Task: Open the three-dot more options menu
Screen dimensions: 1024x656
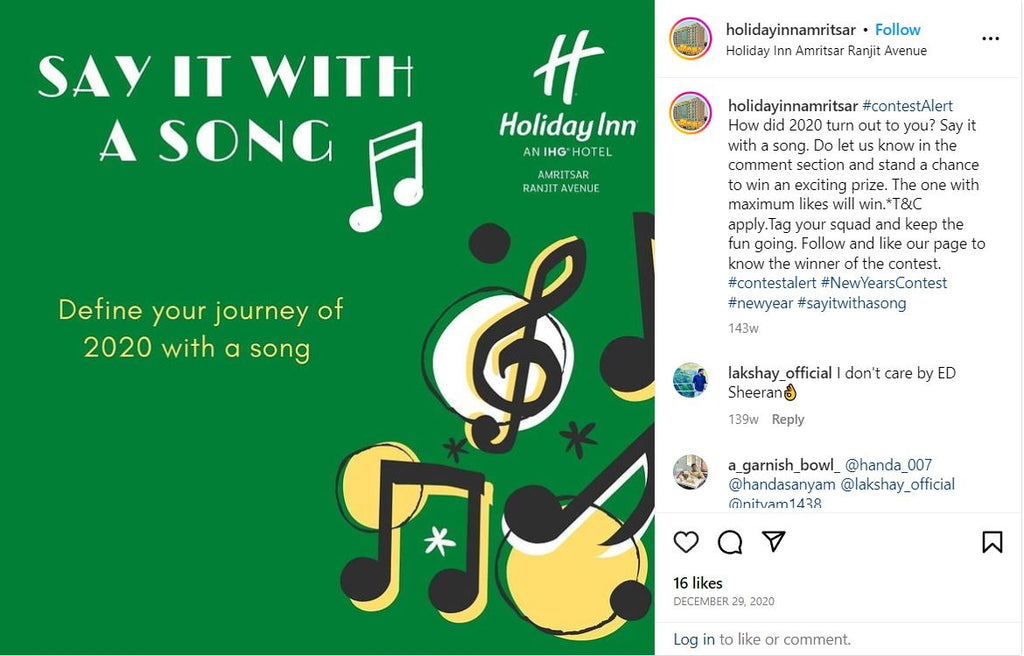Action: pos(990,39)
